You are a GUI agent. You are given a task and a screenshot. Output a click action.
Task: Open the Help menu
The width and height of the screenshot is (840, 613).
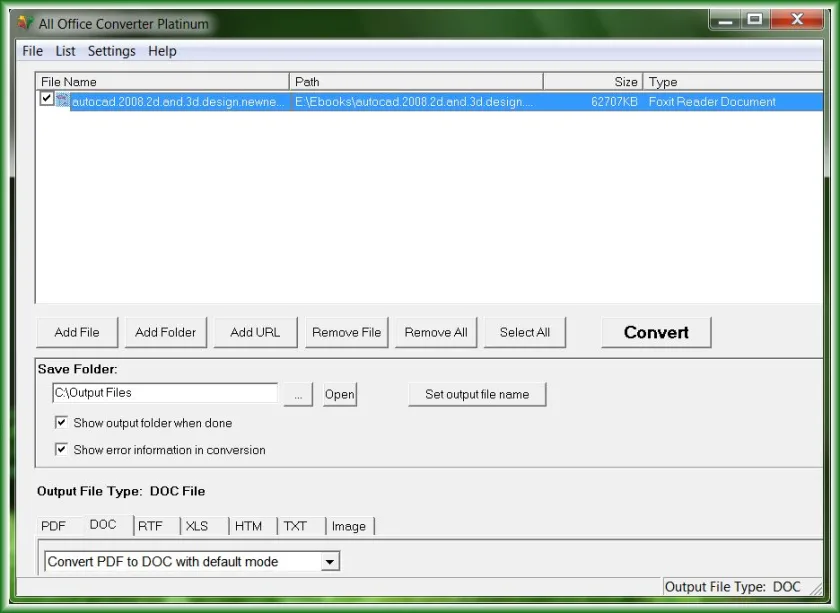click(x=162, y=51)
